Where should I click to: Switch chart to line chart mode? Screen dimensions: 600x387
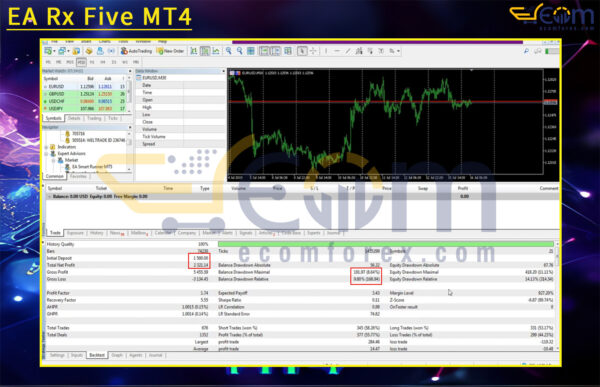[x=216, y=51]
